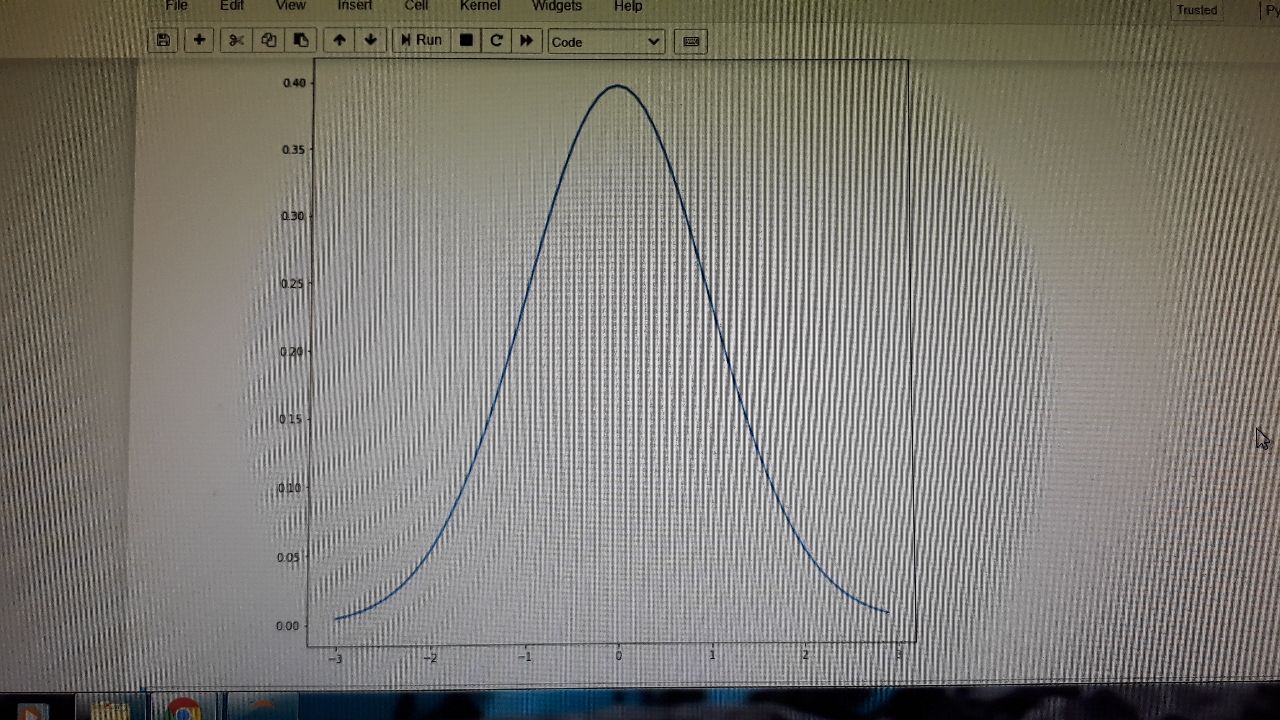Open the Kernel menu

(480, 6)
